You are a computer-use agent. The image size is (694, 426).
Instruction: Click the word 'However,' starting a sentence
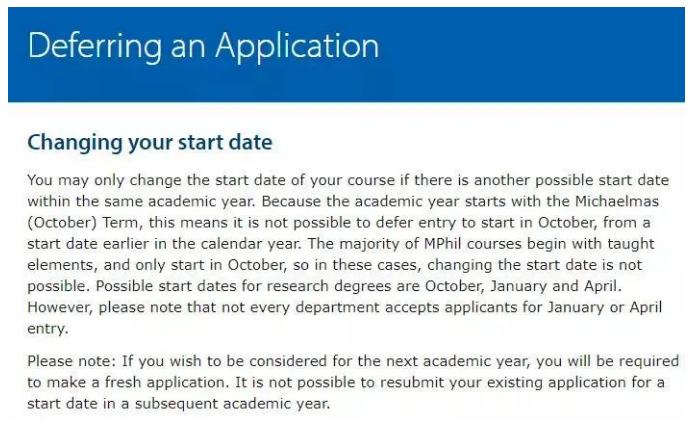coord(60,307)
